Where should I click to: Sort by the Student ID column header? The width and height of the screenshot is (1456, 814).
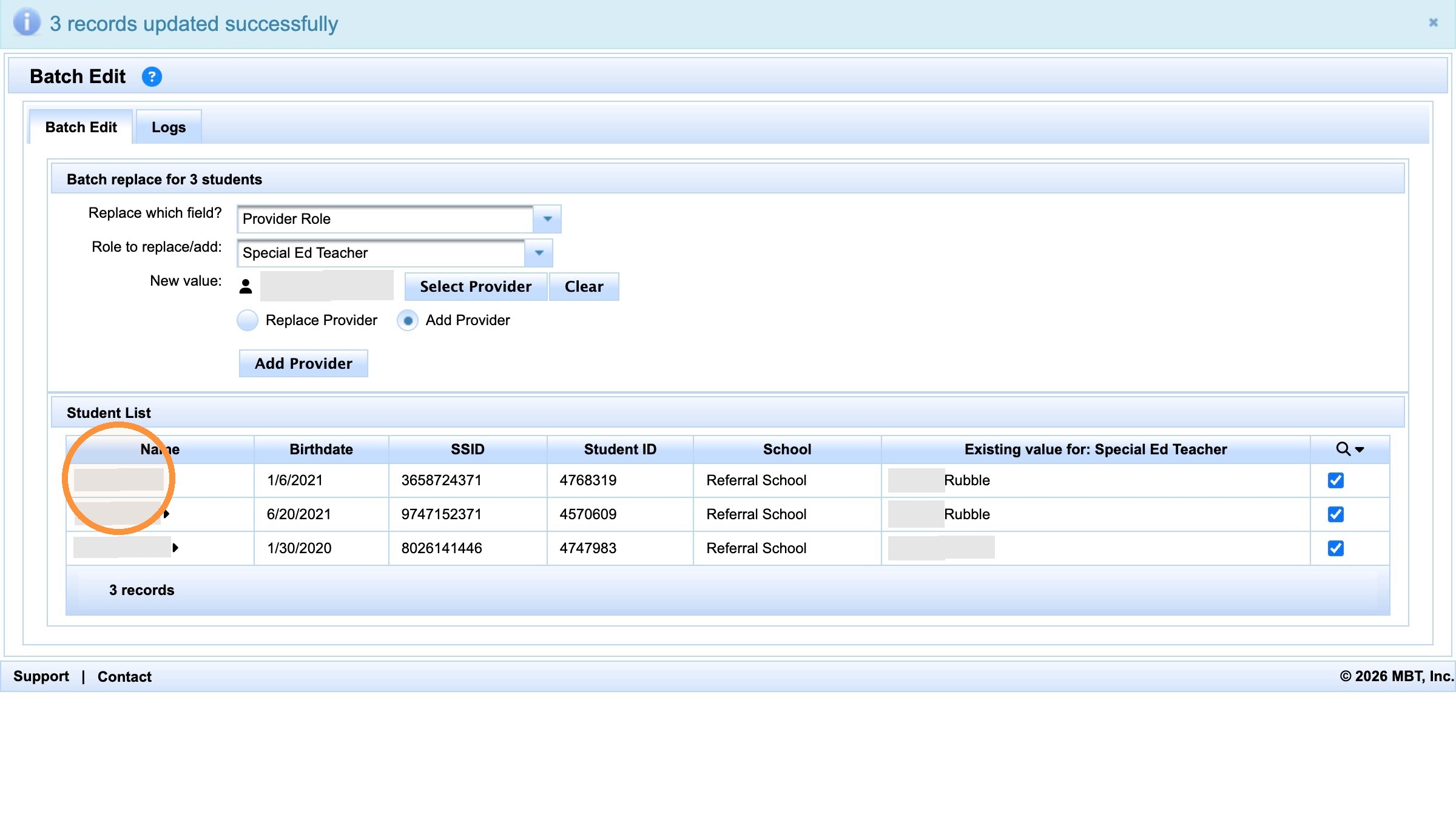pyautogui.click(x=620, y=449)
